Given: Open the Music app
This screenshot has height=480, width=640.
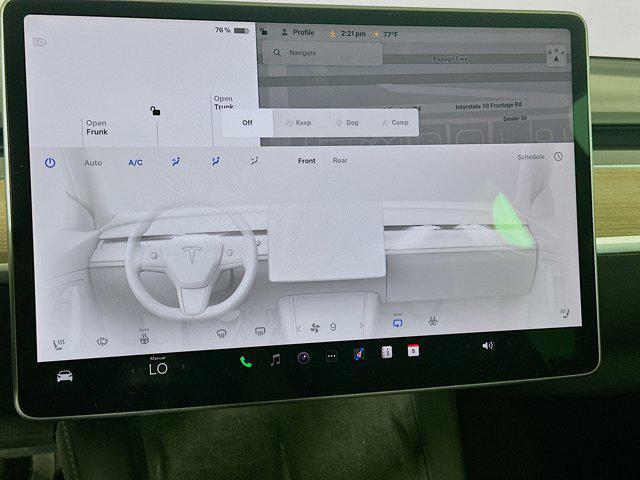Looking at the screenshot, I should pyautogui.click(x=276, y=360).
